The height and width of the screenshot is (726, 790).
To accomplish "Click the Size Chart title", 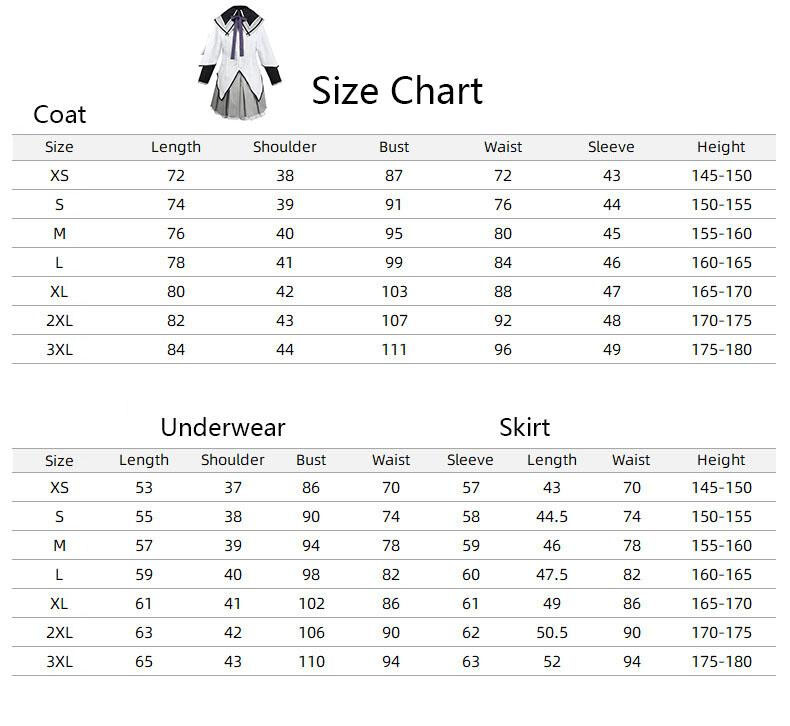I will pos(397,91).
